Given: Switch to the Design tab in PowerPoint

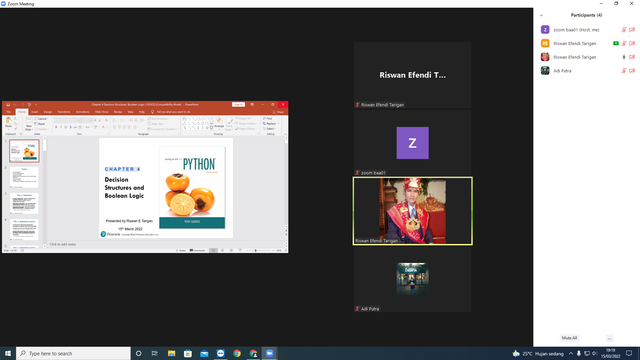Looking at the screenshot, I should [48, 112].
